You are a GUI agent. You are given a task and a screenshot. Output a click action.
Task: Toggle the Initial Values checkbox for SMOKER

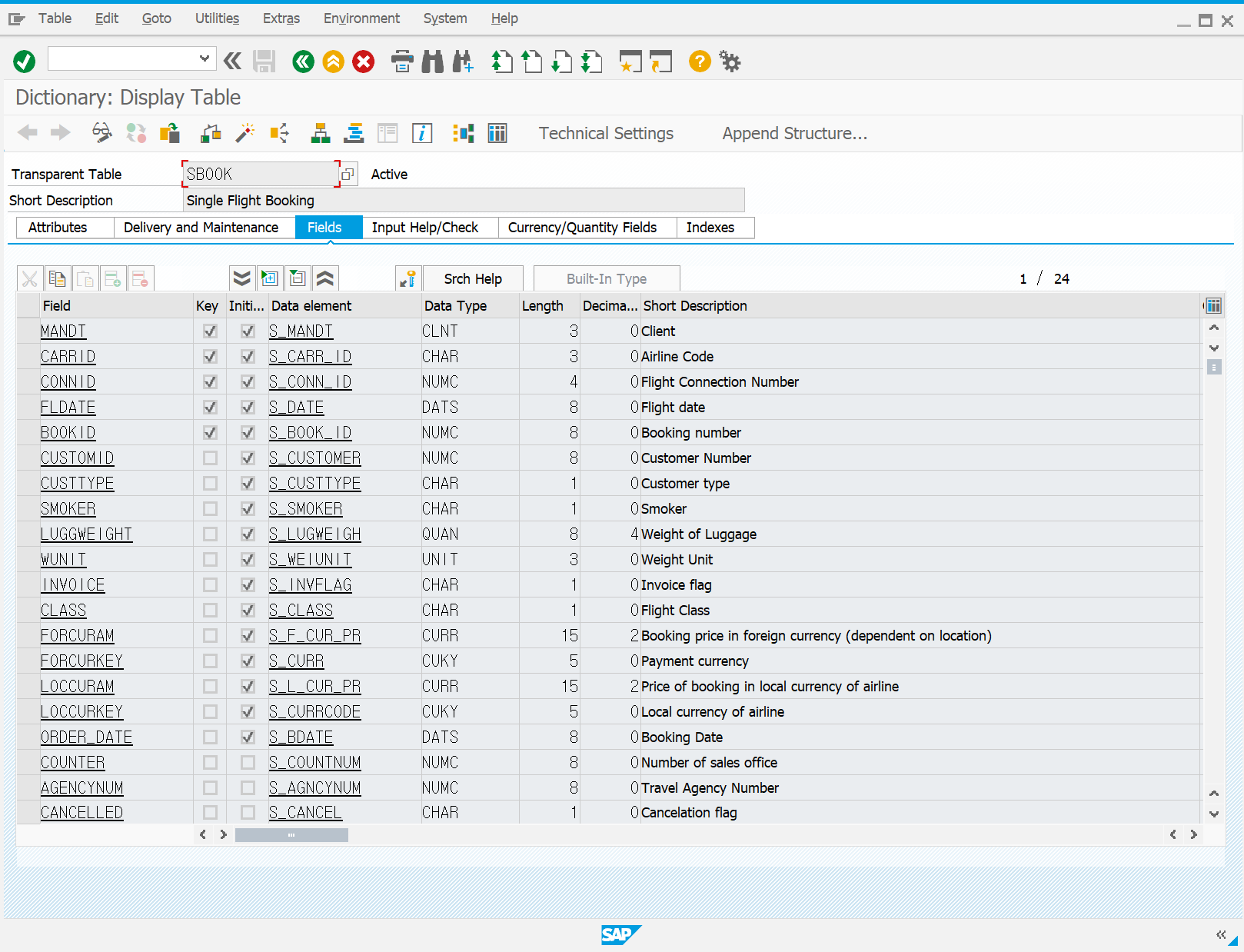[x=248, y=509]
